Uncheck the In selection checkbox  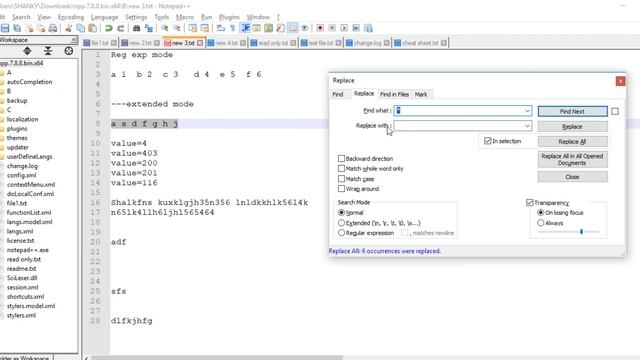(x=487, y=141)
